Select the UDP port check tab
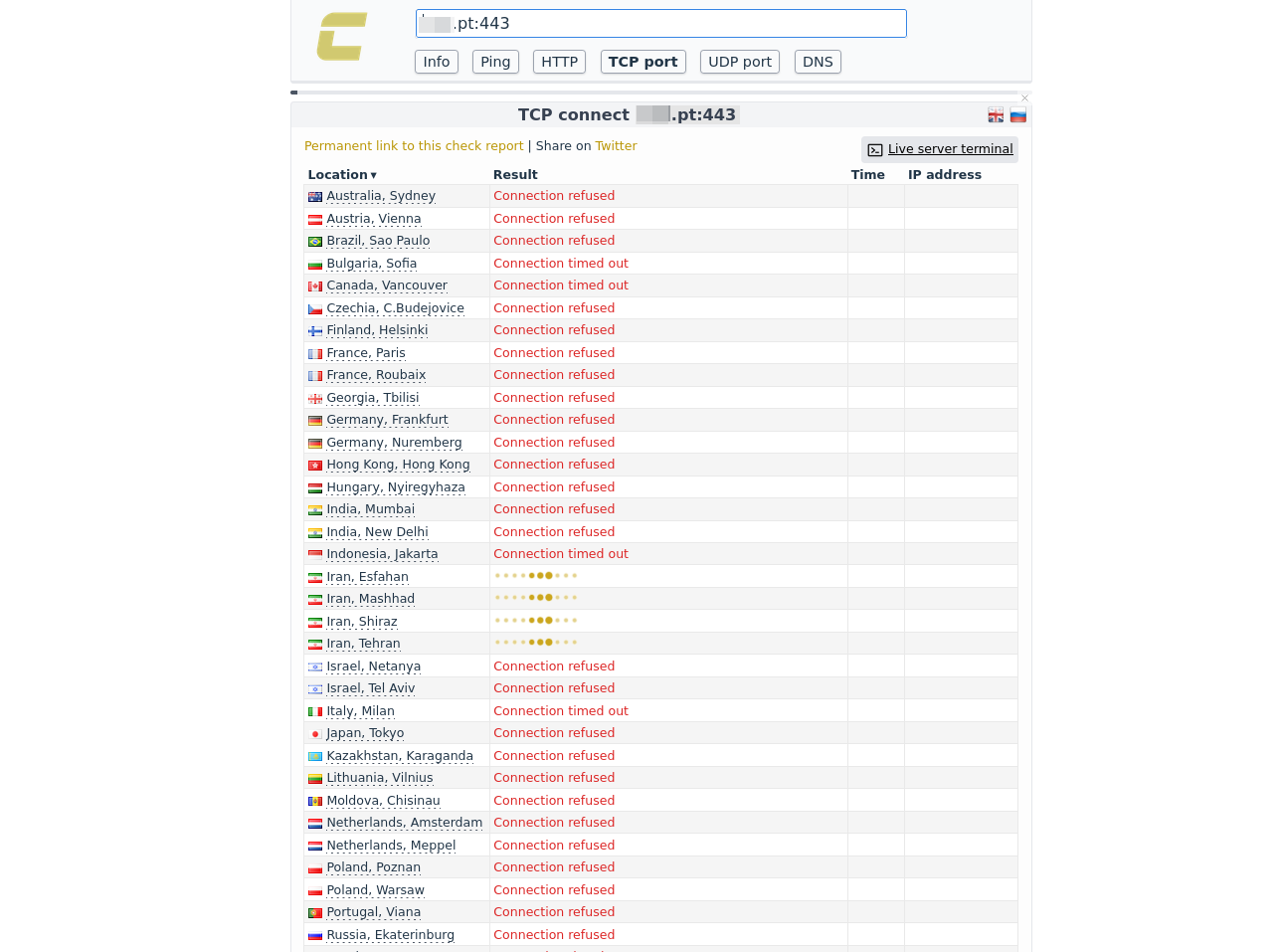The height and width of the screenshot is (952, 1284). (x=739, y=62)
